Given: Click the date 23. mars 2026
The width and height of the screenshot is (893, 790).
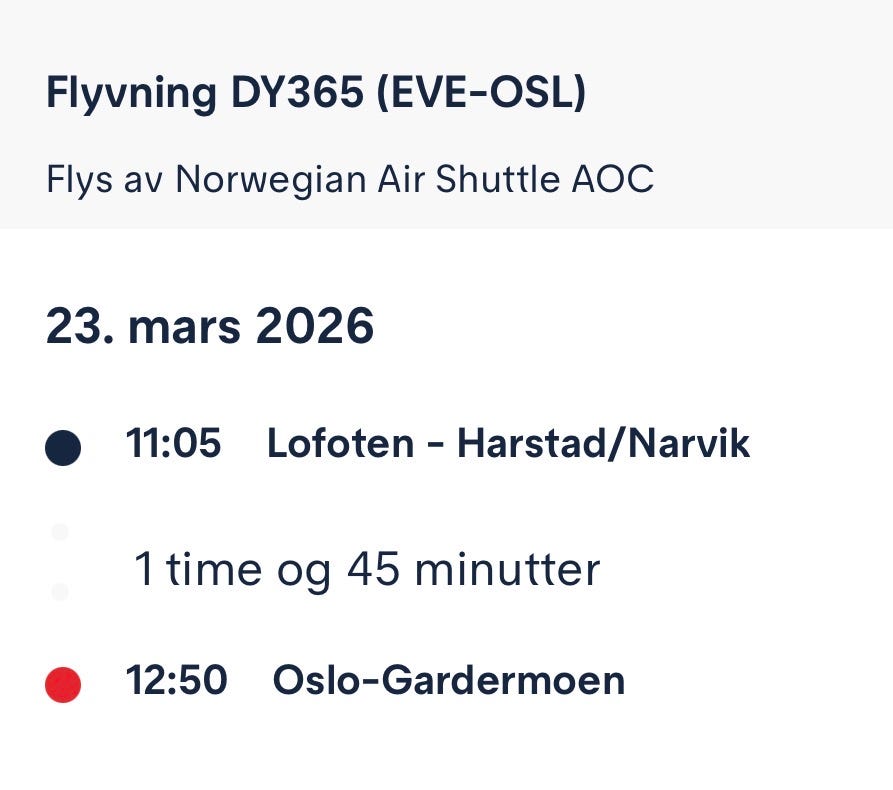Looking at the screenshot, I should click(210, 326).
